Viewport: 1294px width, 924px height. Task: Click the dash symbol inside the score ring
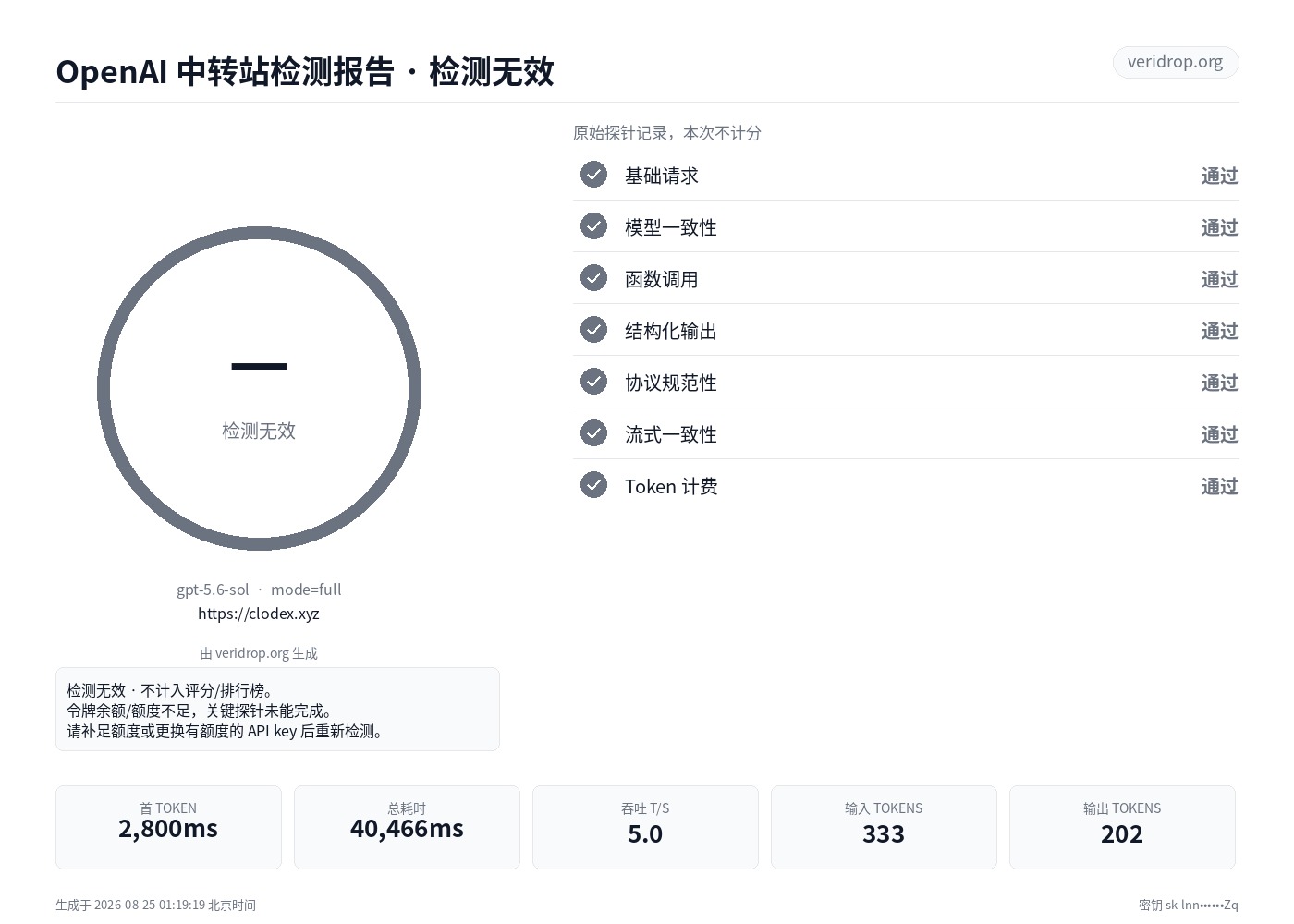click(259, 367)
